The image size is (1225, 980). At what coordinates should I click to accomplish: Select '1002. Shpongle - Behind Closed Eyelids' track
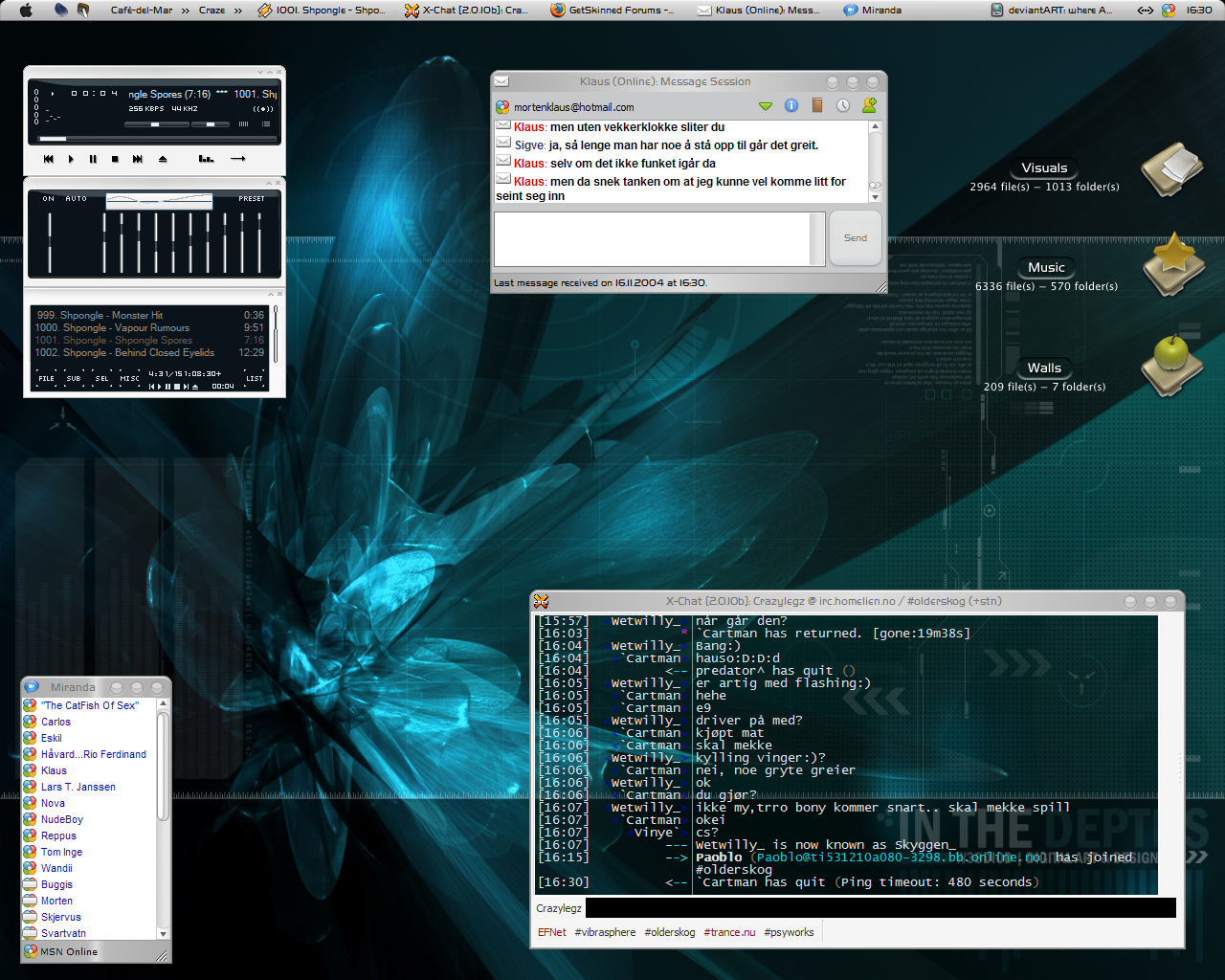pyautogui.click(x=150, y=352)
